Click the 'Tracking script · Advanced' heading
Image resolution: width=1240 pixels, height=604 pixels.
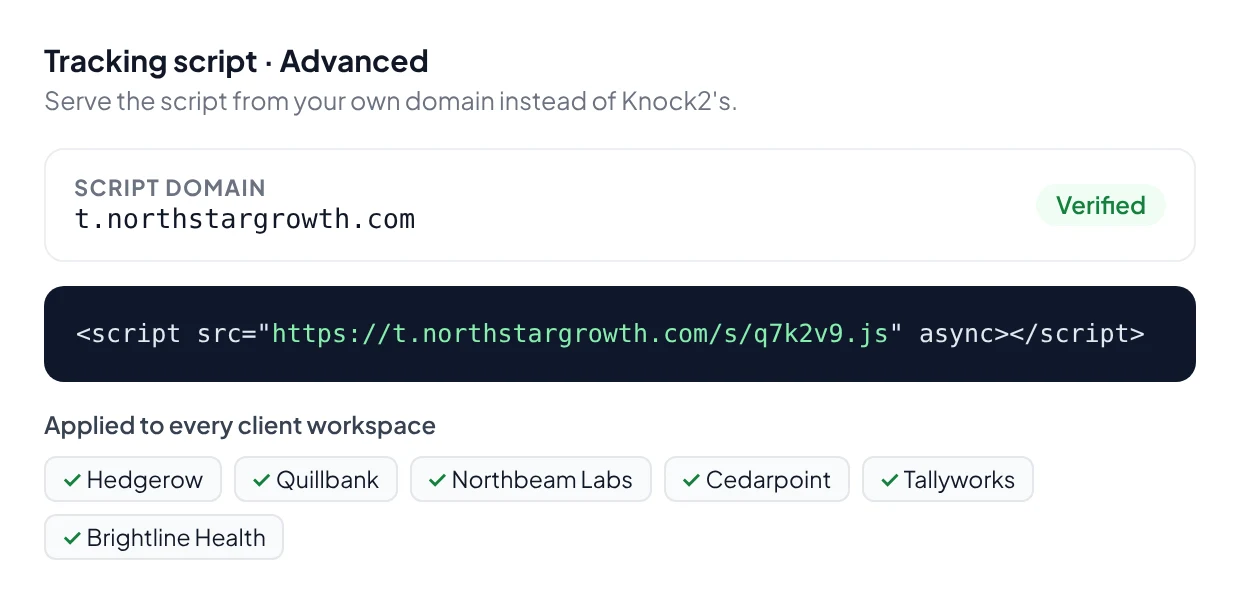236,61
